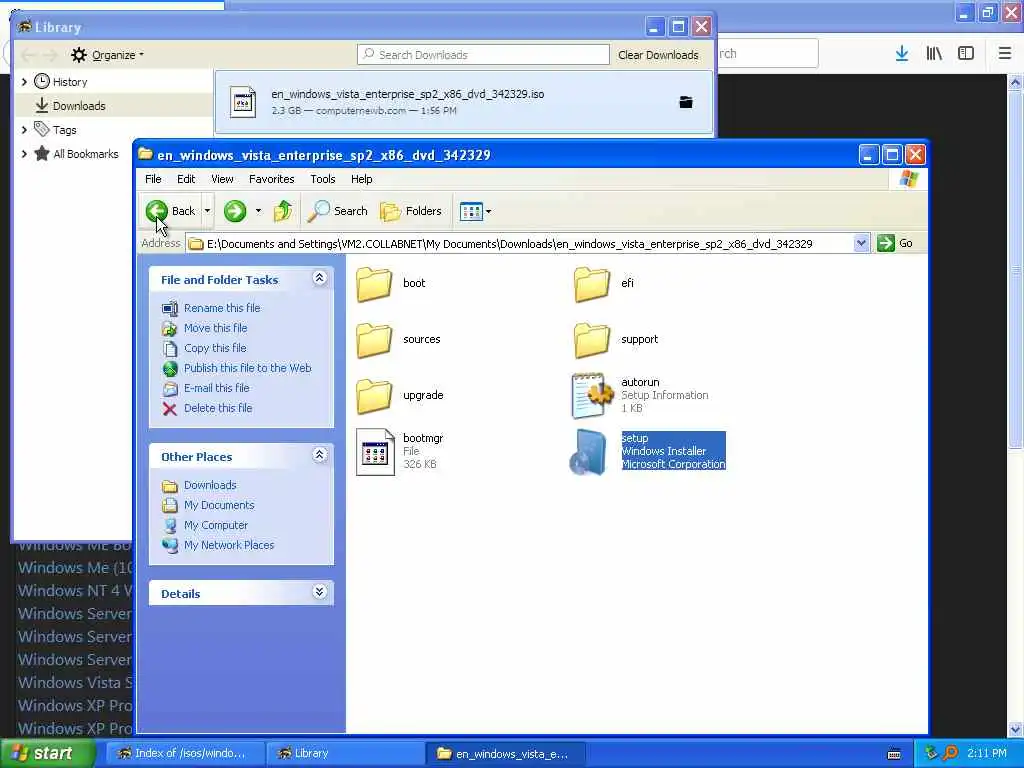Select the upgrade folder icon
The height and width of the screenshot is (768, 1024).
click(x=374, y=396)
